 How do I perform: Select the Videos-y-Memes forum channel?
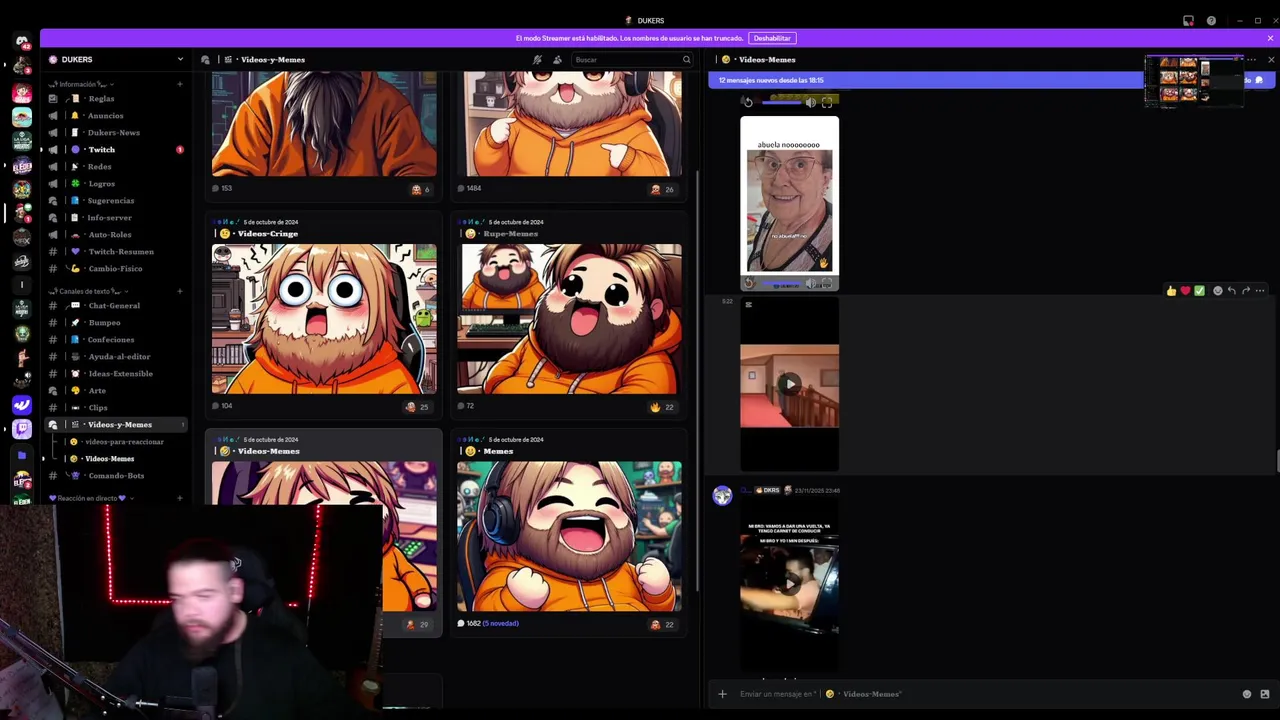click(x=116, y=424)
